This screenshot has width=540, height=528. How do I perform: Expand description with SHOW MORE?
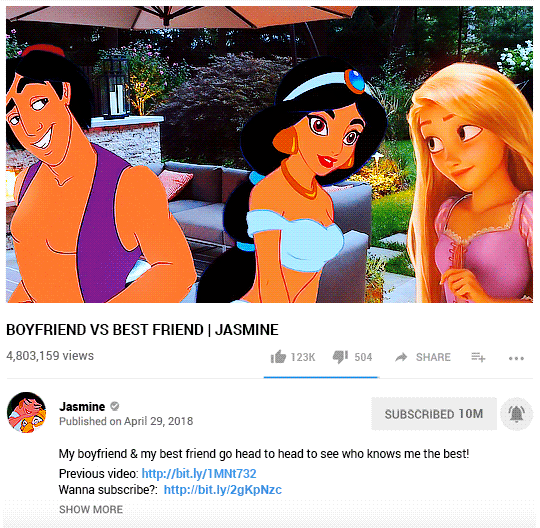pos(91,509)
